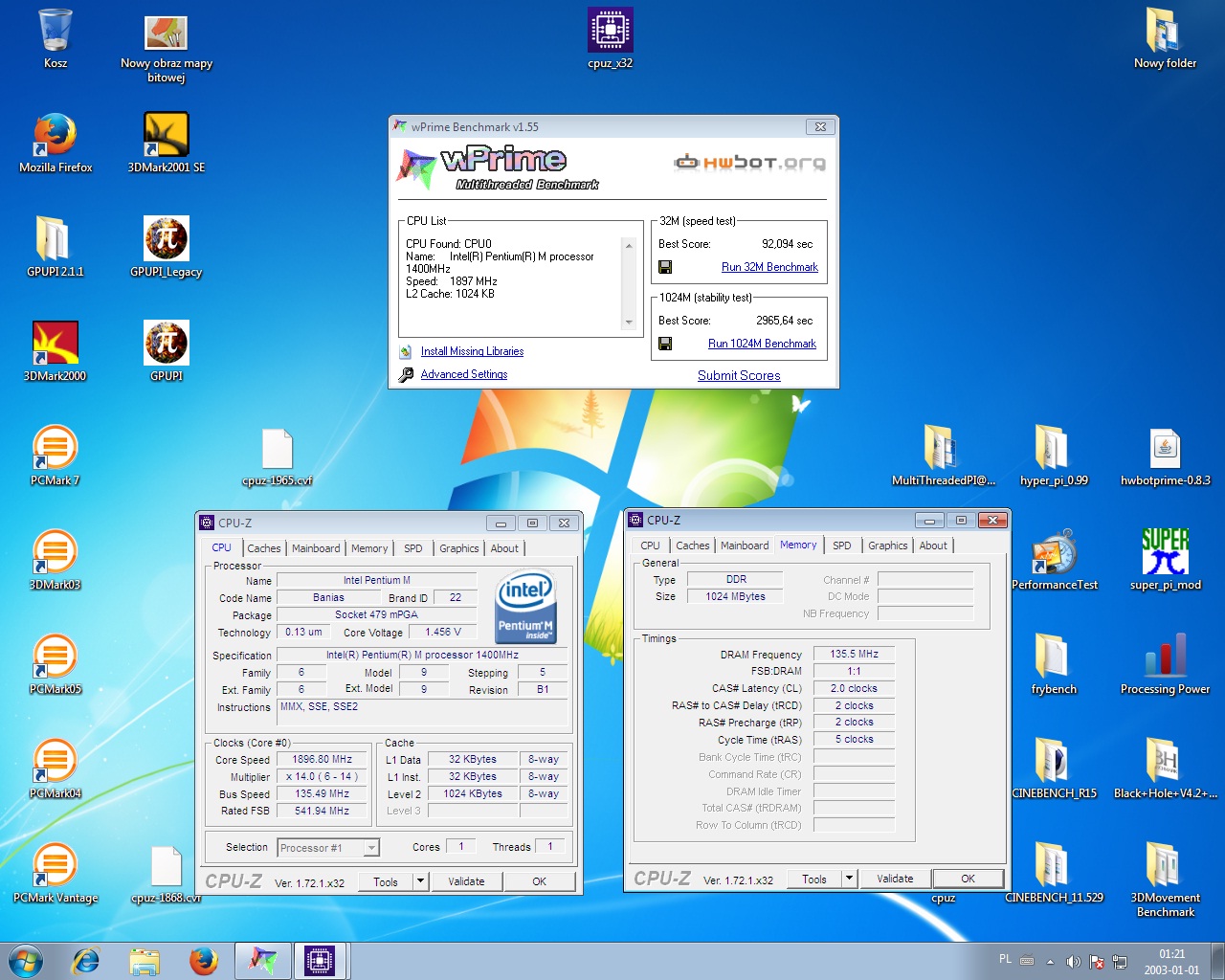This screenshot has width=1225, height=980.
Task: Open Tools dropdown arrow in Memory tab window
Action: pos(849,879)
